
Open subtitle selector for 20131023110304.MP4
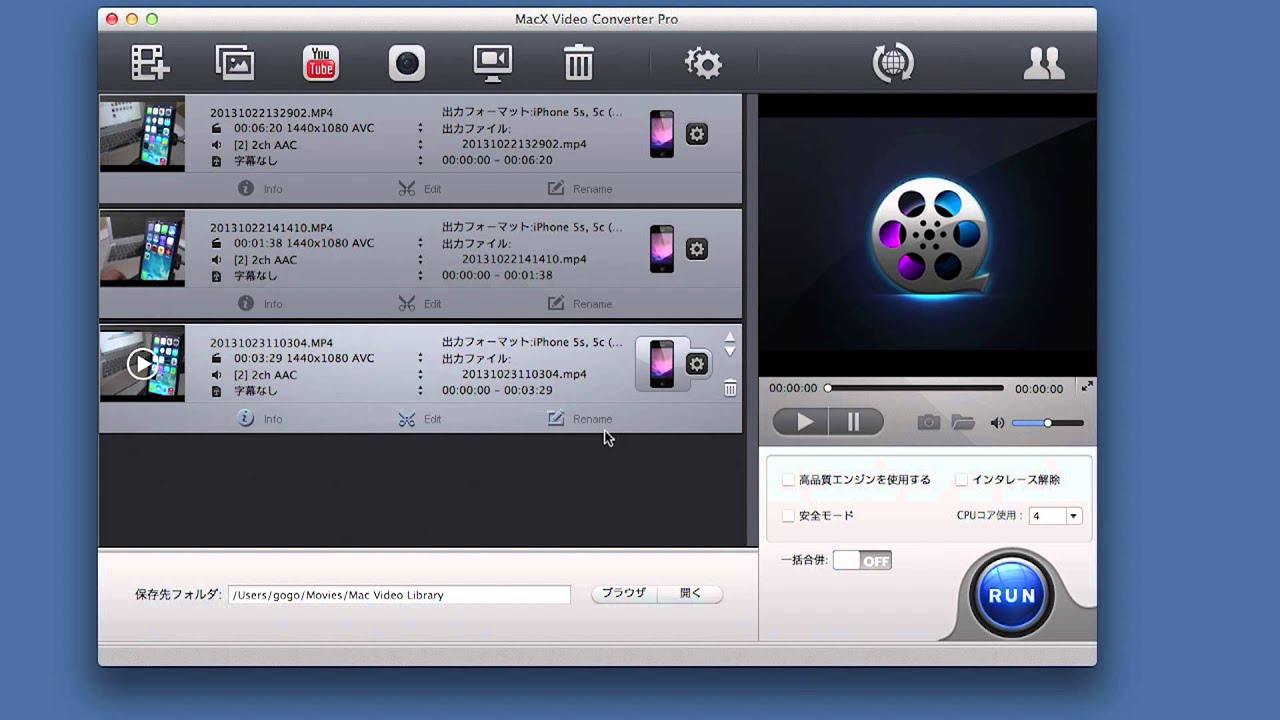click(x=420, y=391)
